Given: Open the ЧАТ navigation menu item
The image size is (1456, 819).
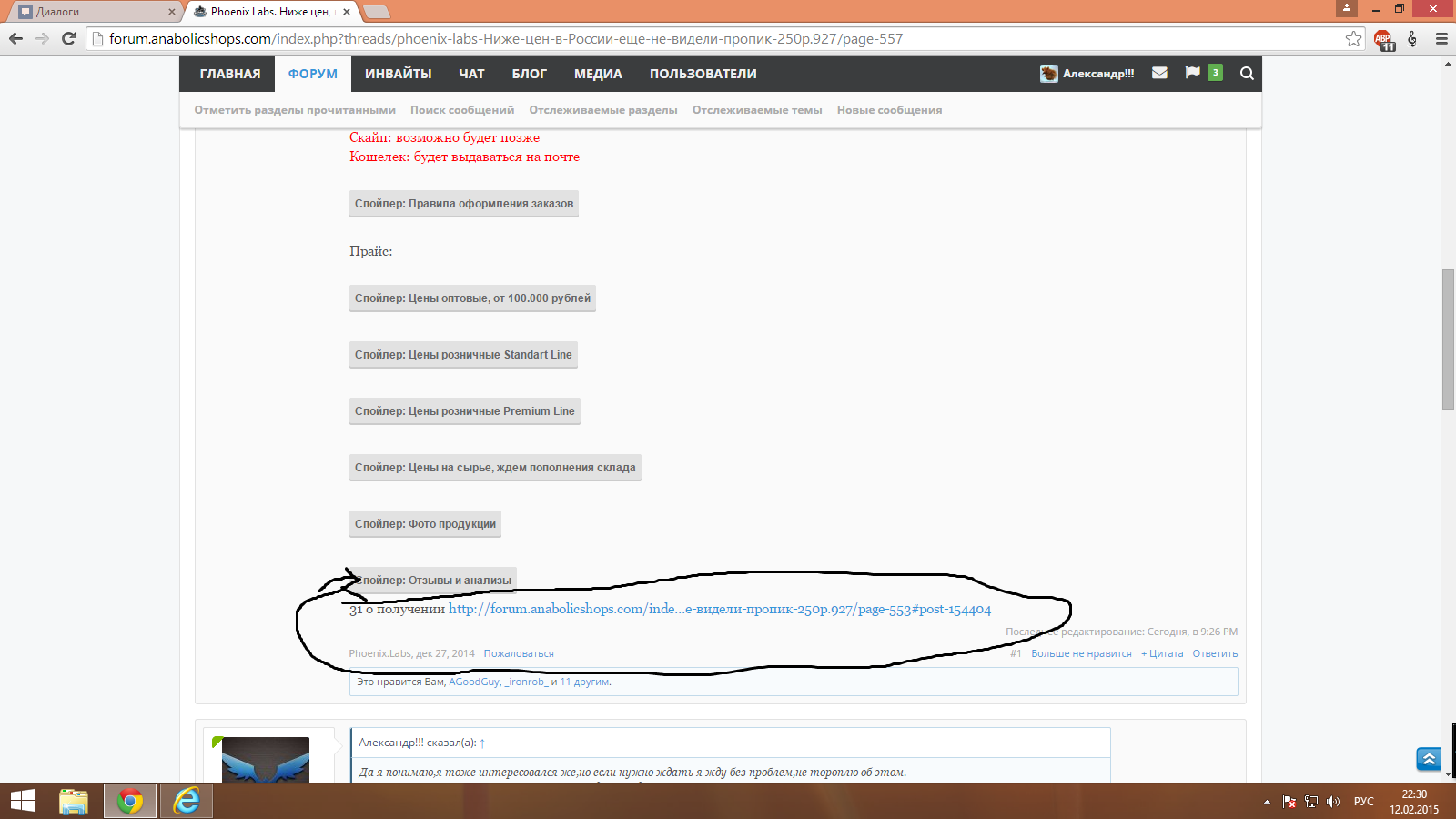Looking at the screenshot, I should coord(471,74).
